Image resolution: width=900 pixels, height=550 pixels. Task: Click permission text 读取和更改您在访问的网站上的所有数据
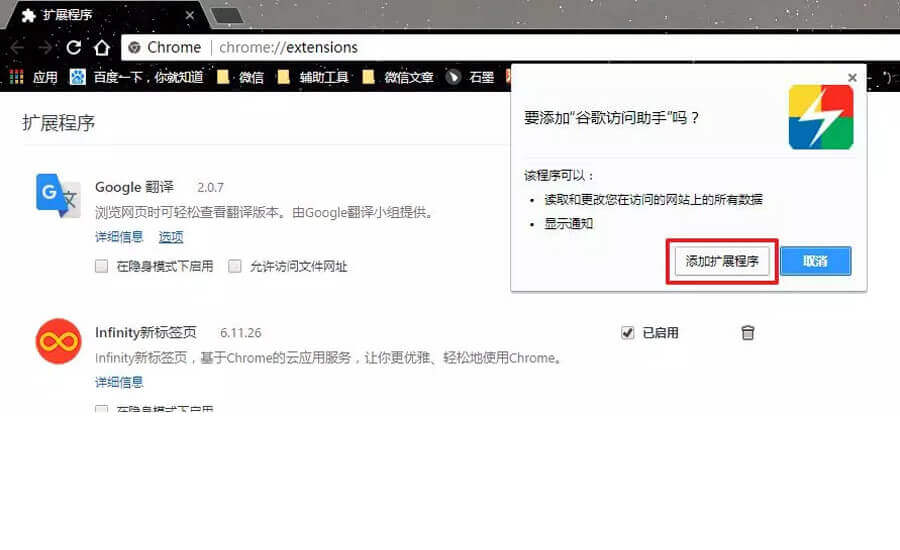pyautogui.click(x=654, y=200)
